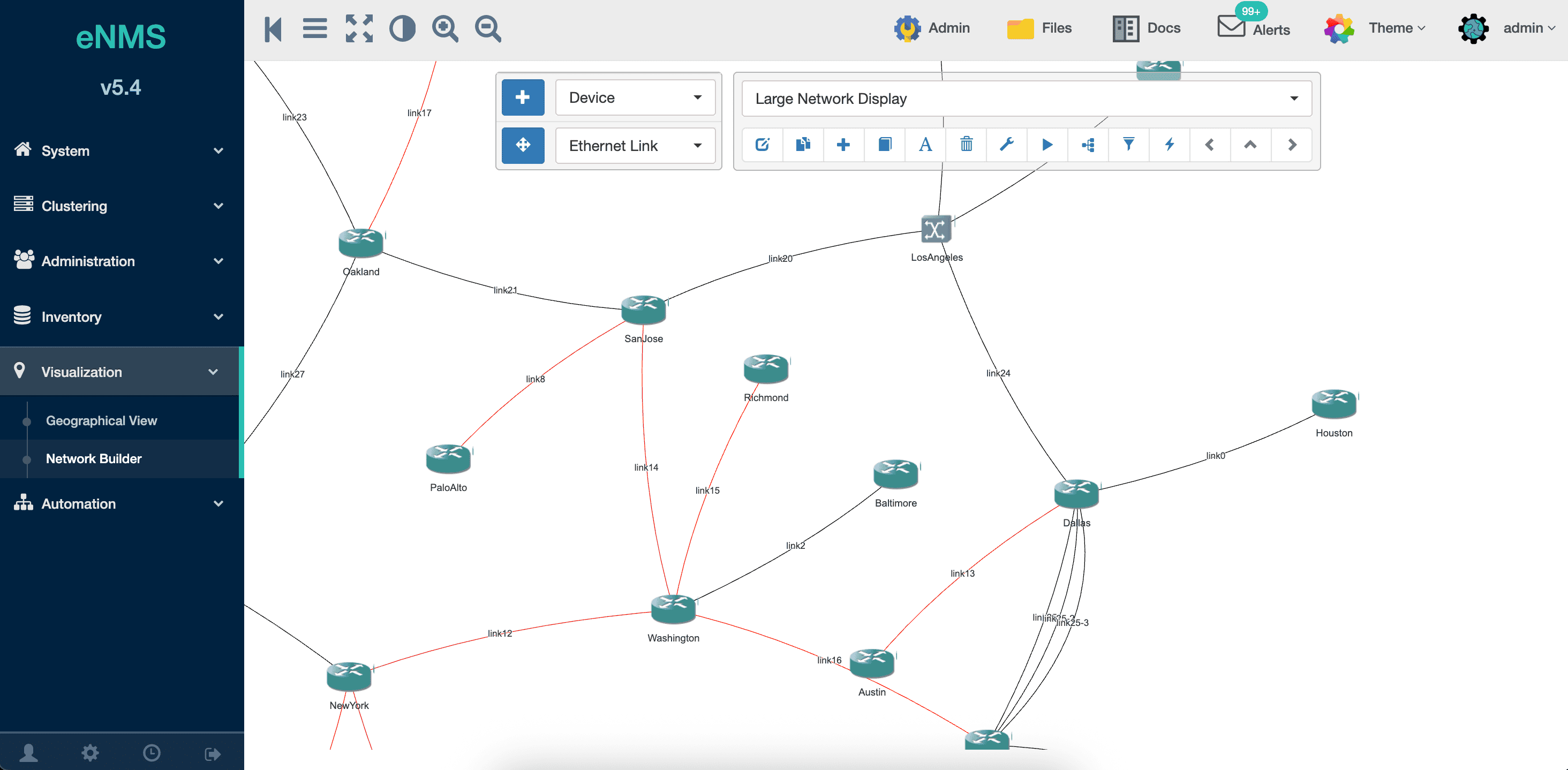Select the Richmond router node
Image resolution: width=1568 pixels, height=770 pixels.
click(766, 368)
